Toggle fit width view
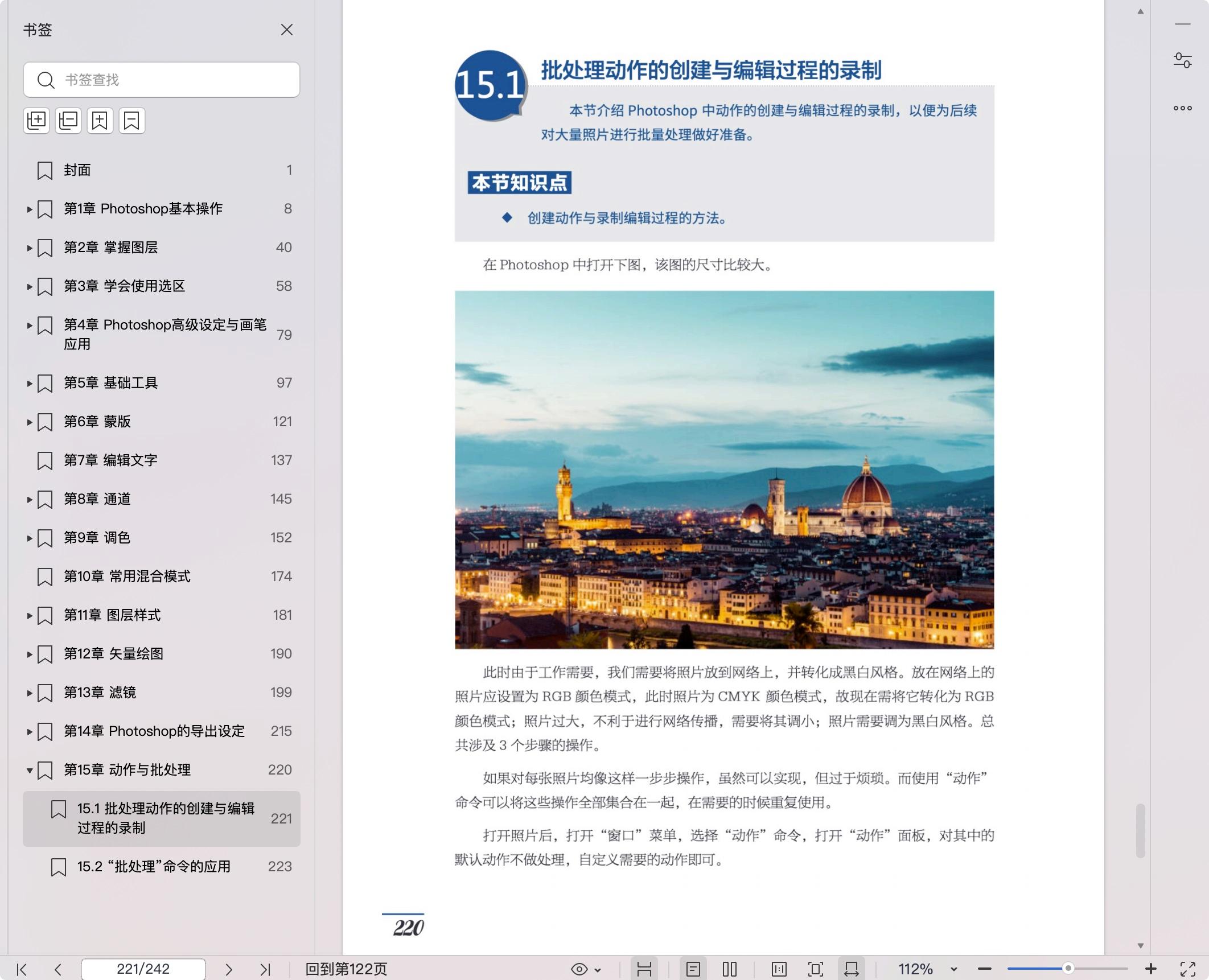 [852, 969]
